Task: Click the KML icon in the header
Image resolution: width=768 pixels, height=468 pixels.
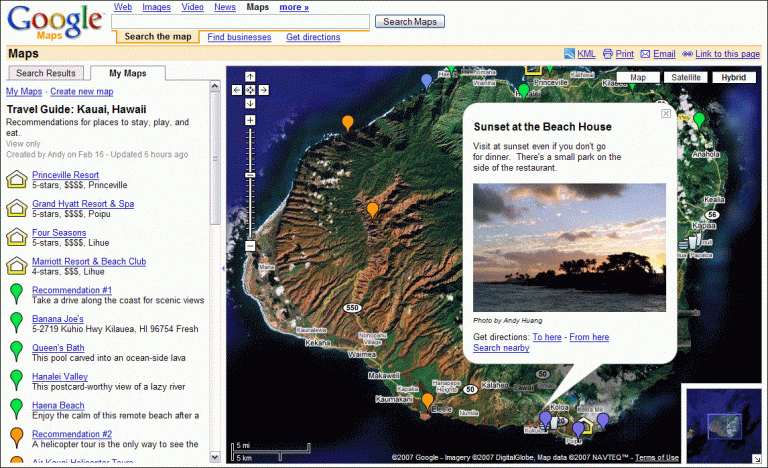Action: (569, 54)
